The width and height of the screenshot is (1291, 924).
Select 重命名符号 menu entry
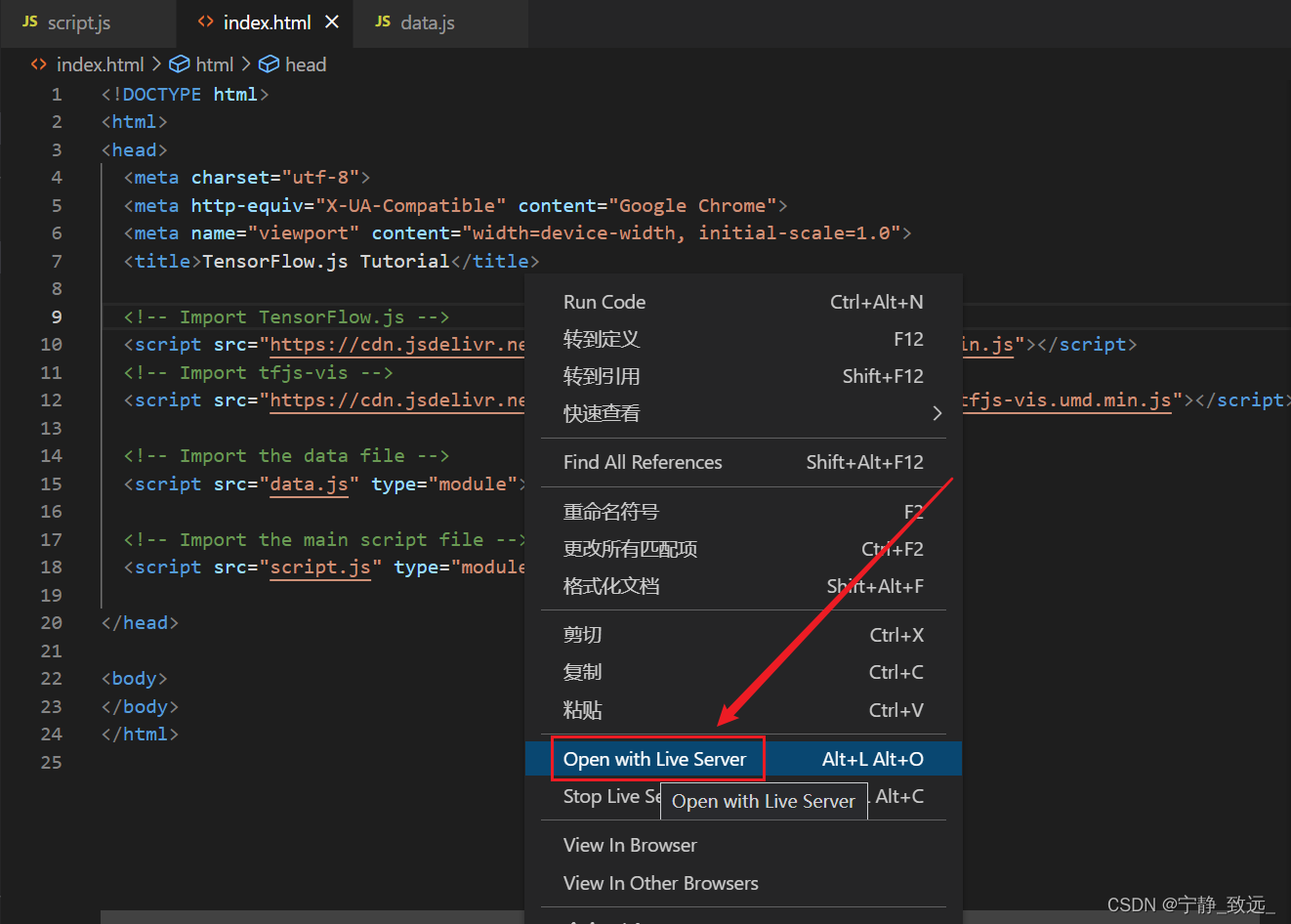coord(743,512)
